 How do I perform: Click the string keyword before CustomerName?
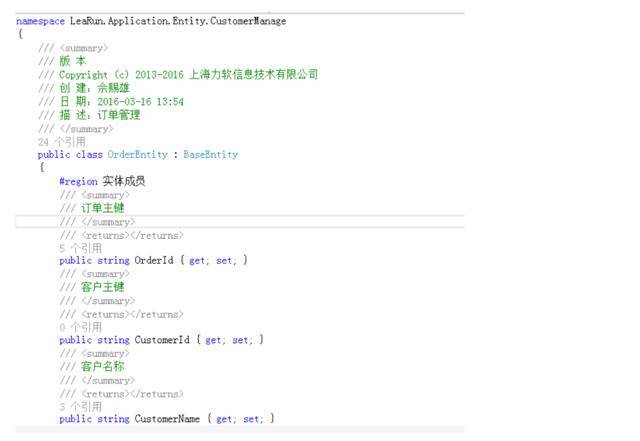click(x=113, y=419)
